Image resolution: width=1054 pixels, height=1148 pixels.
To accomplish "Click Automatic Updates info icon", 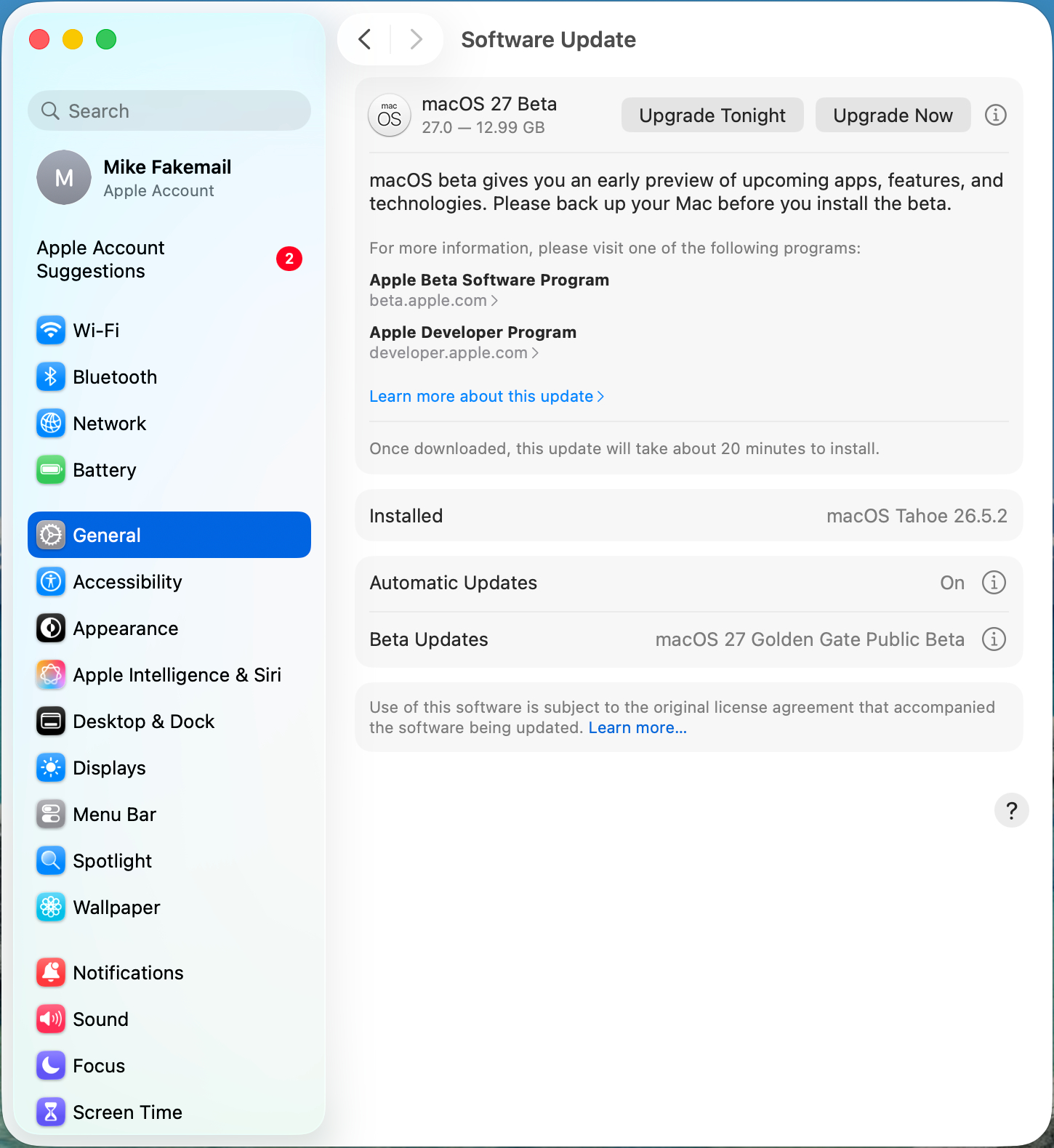I will [x=994, y=582].
